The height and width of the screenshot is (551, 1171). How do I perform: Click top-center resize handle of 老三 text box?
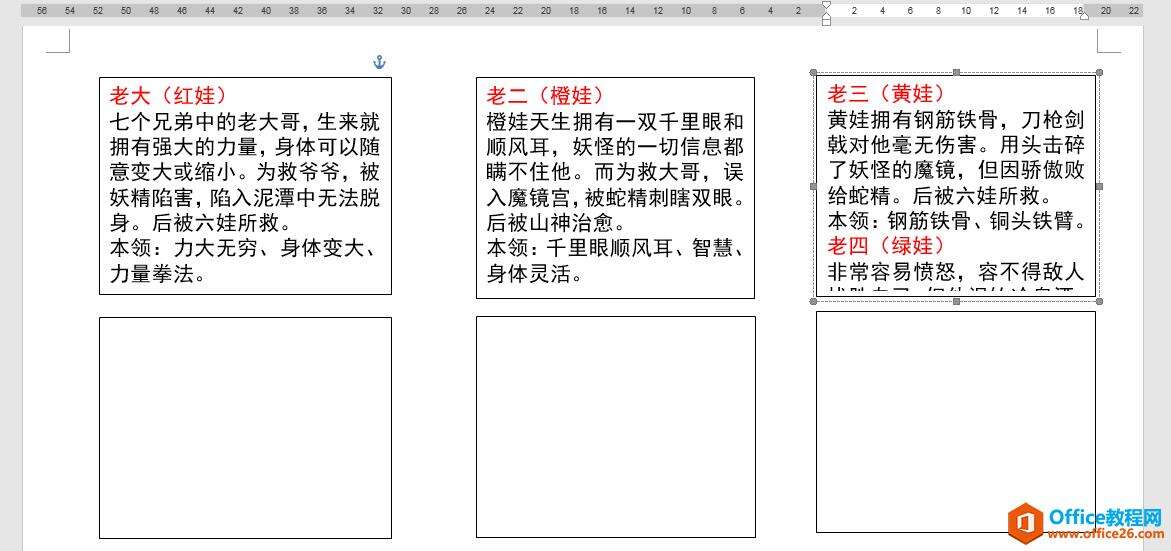pyautogui.click(x=957, y=72)
